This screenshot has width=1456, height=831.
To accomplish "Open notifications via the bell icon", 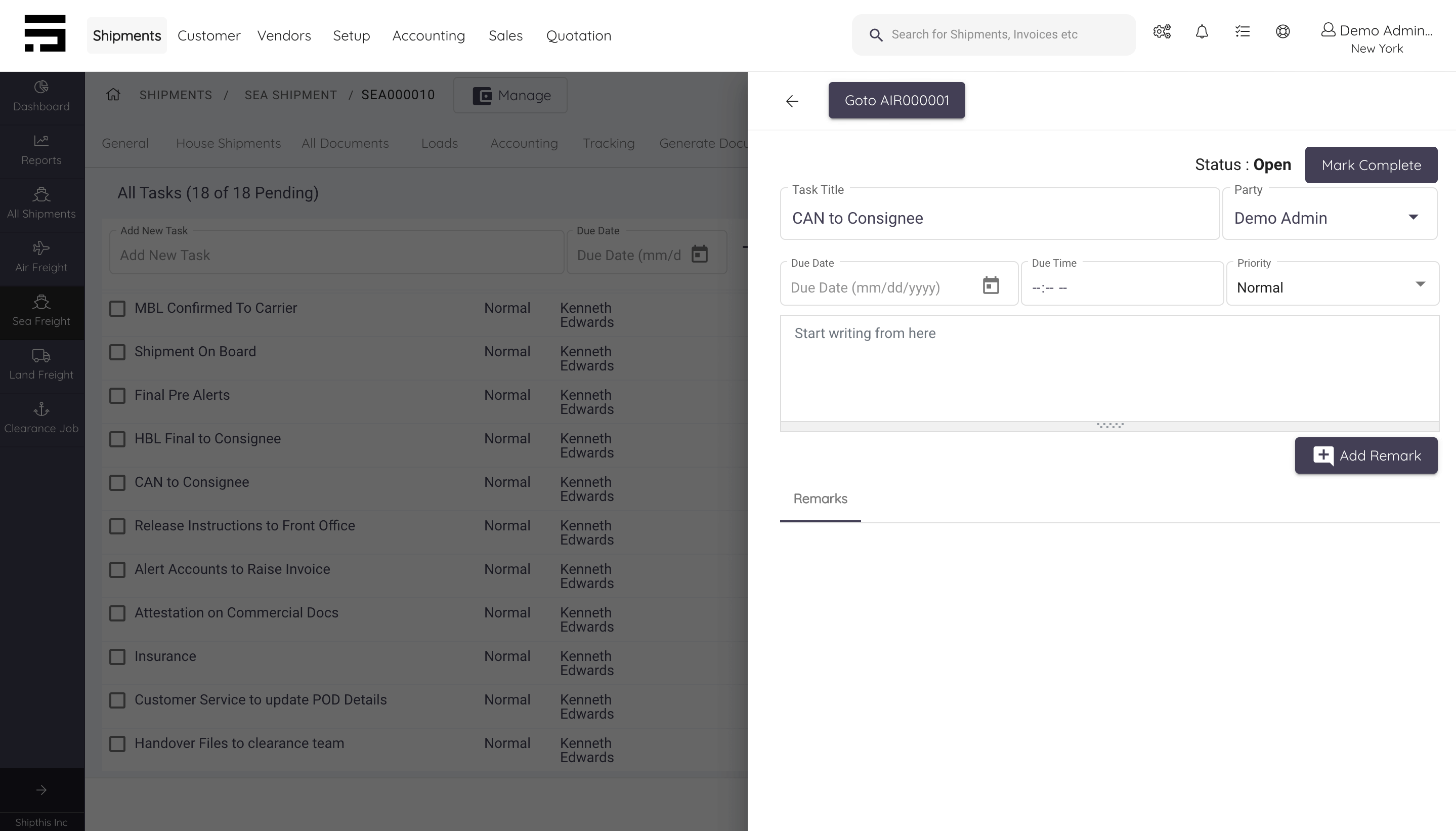I will 1202,32.
